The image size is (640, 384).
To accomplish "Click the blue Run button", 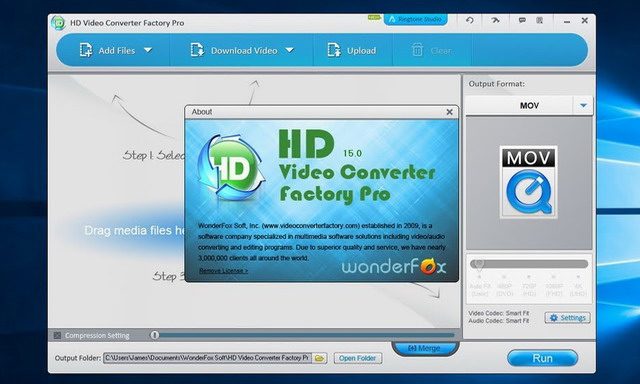I will point(542,358).
